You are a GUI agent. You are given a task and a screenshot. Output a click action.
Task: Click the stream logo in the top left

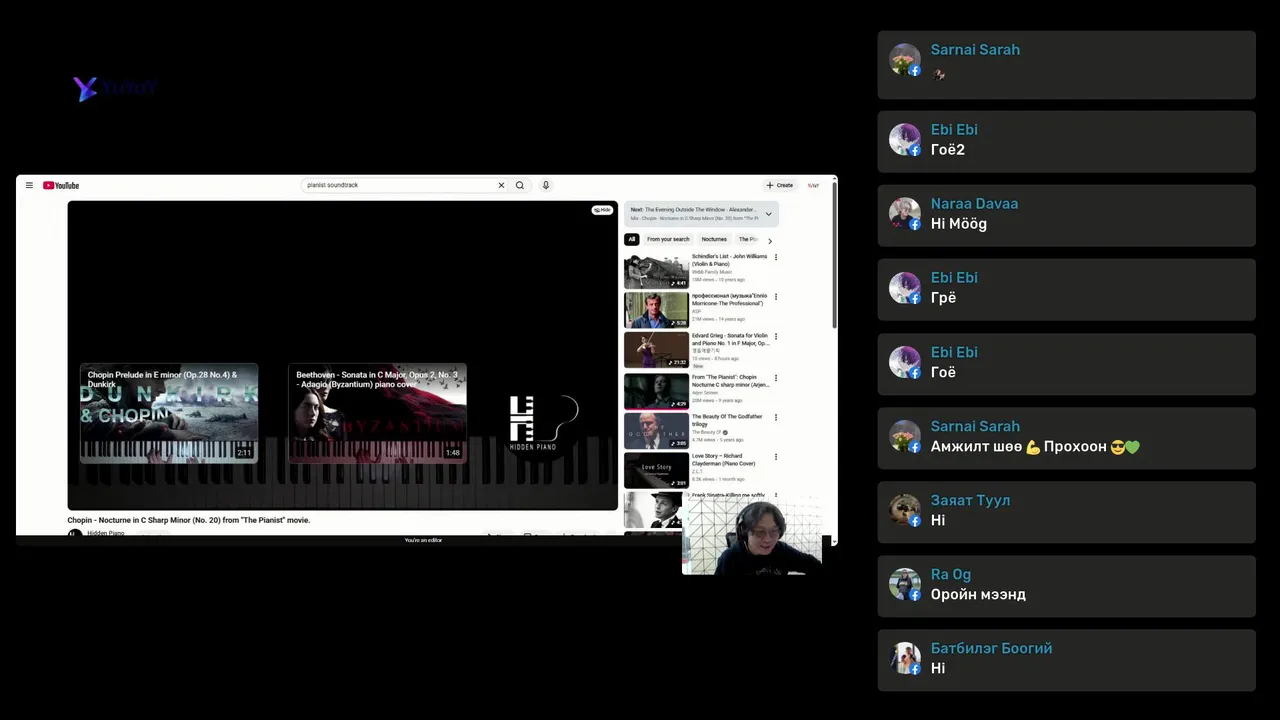(114, 88)
